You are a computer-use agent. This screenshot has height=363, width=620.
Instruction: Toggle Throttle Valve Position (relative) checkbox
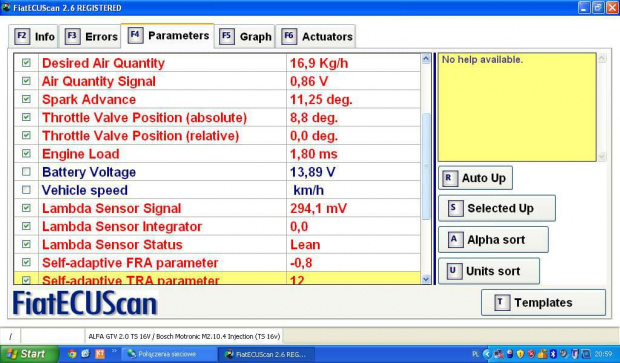26,136
